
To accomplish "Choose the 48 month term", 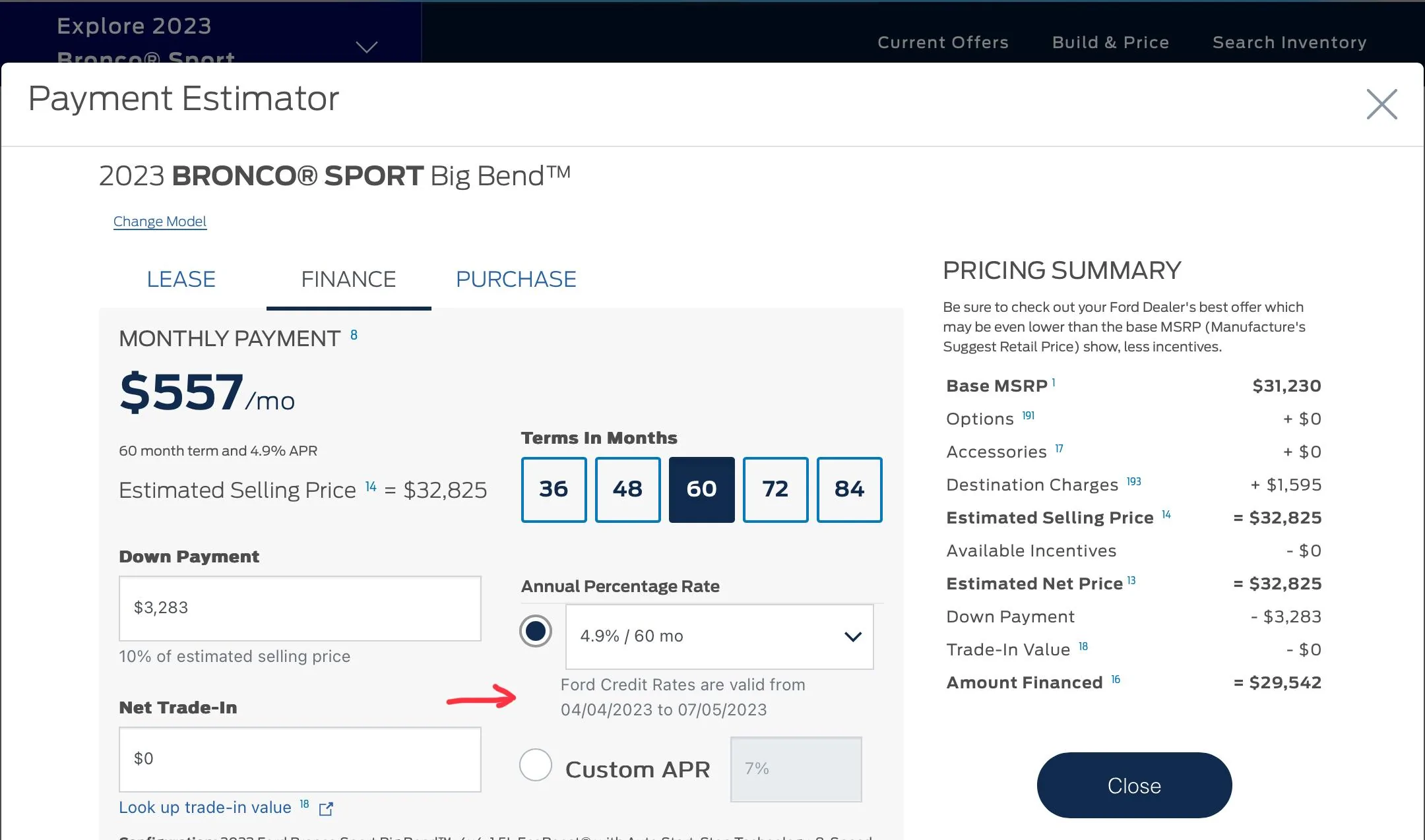I will [627, 489].
